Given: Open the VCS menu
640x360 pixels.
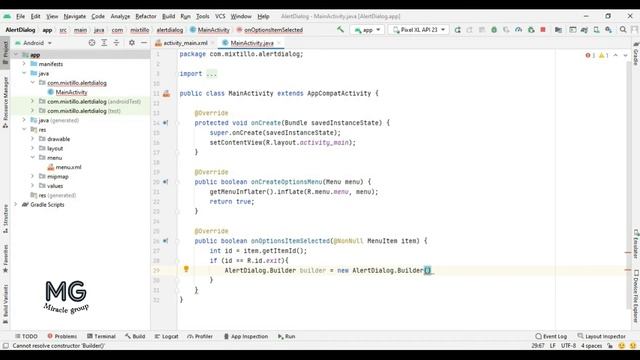Looking at the screenshot, I should (220, 16).
